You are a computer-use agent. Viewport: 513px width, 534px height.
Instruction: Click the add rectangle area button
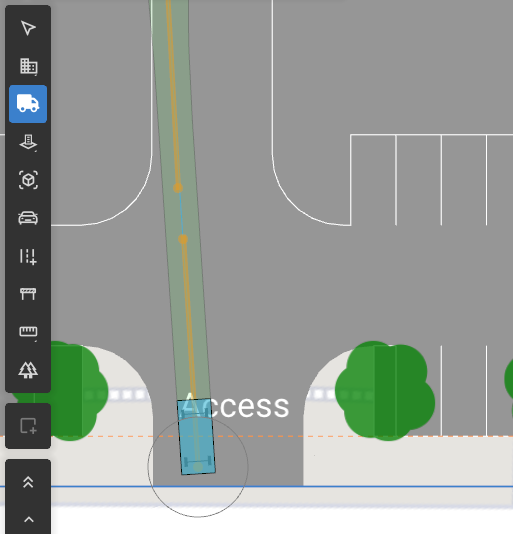point(28,426)
